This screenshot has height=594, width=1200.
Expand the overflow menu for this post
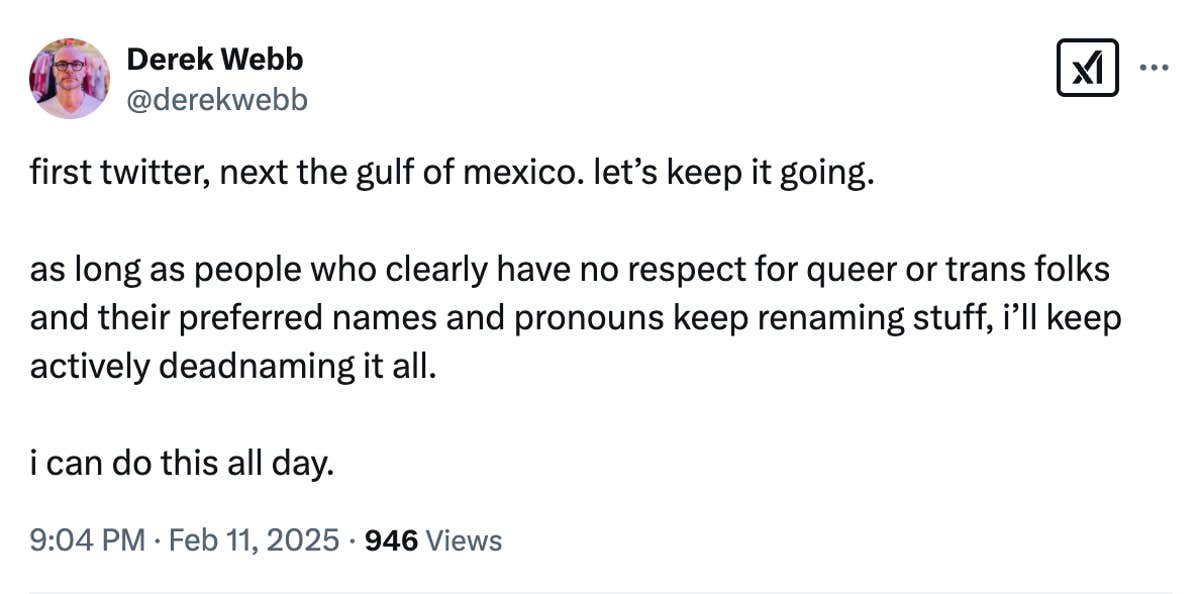point(1155,67)
